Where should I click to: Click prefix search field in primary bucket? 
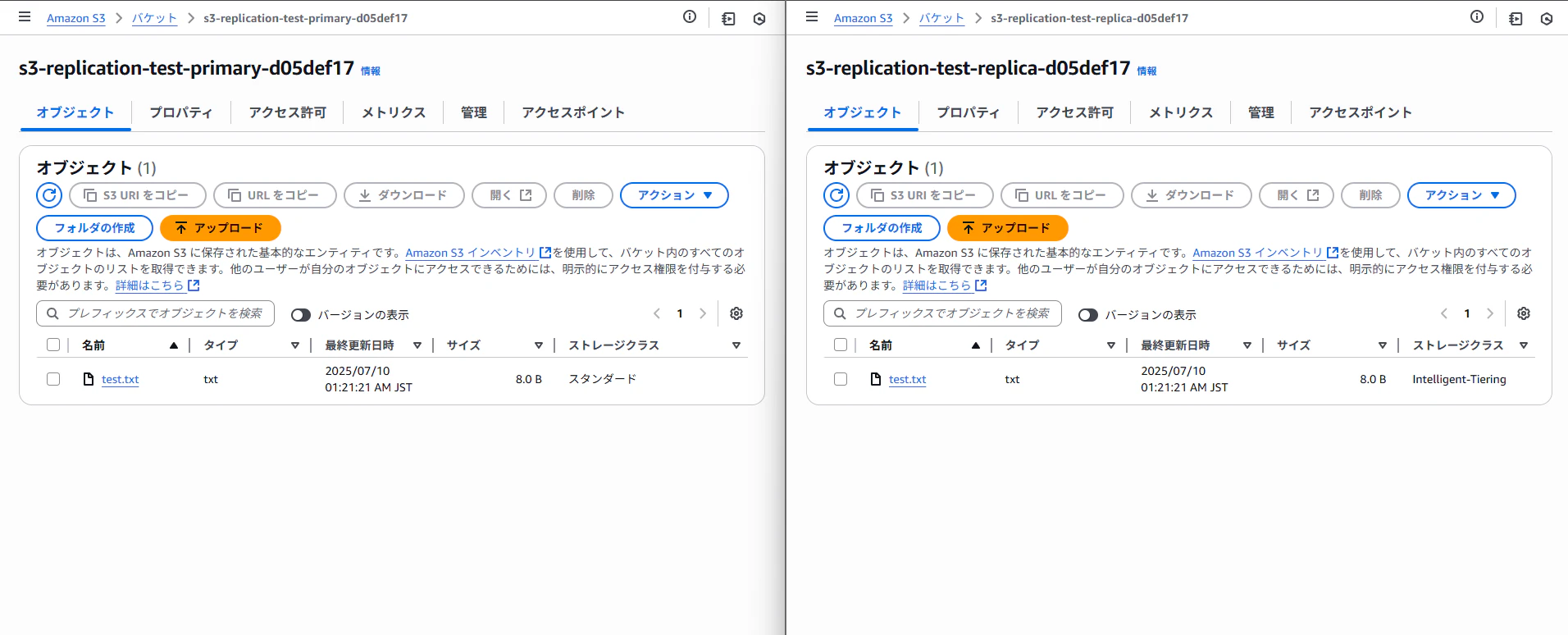tap(155, 313)
